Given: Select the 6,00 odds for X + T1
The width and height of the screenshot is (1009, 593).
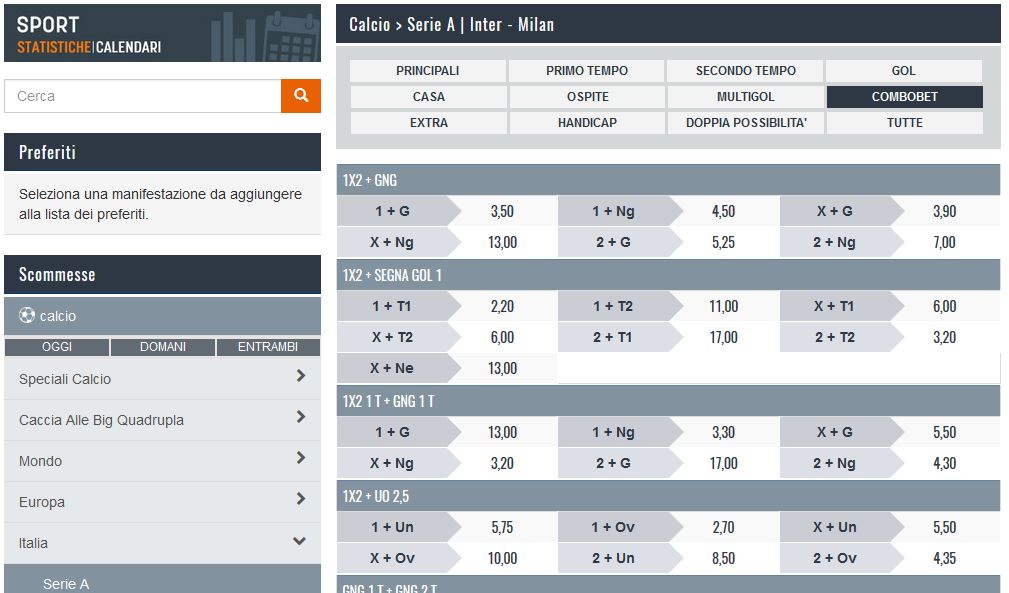Looking at the screenshot, I should click(945, 306).
